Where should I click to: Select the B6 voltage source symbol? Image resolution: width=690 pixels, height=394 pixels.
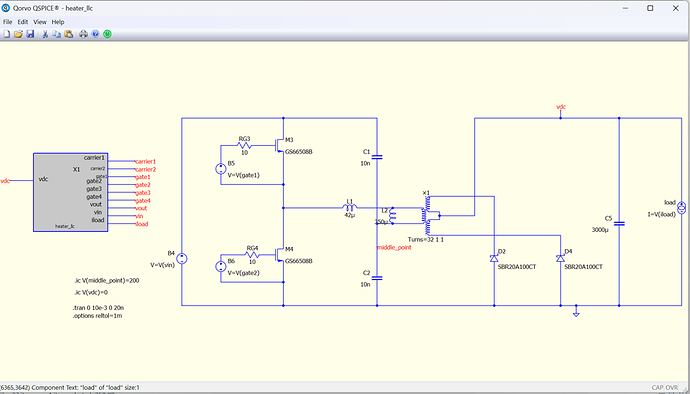point(220,266)
